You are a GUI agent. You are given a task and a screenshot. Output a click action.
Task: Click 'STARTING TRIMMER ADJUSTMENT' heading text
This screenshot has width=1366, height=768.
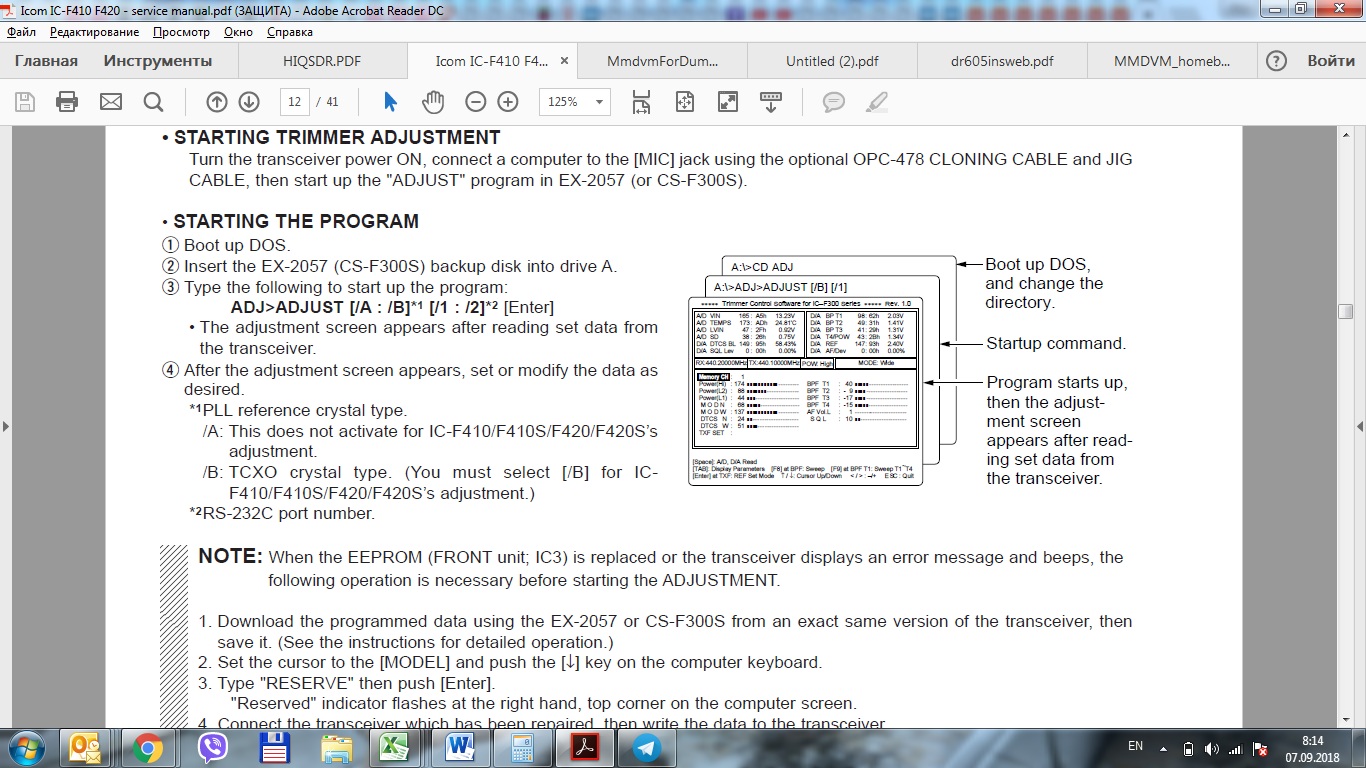337,137
